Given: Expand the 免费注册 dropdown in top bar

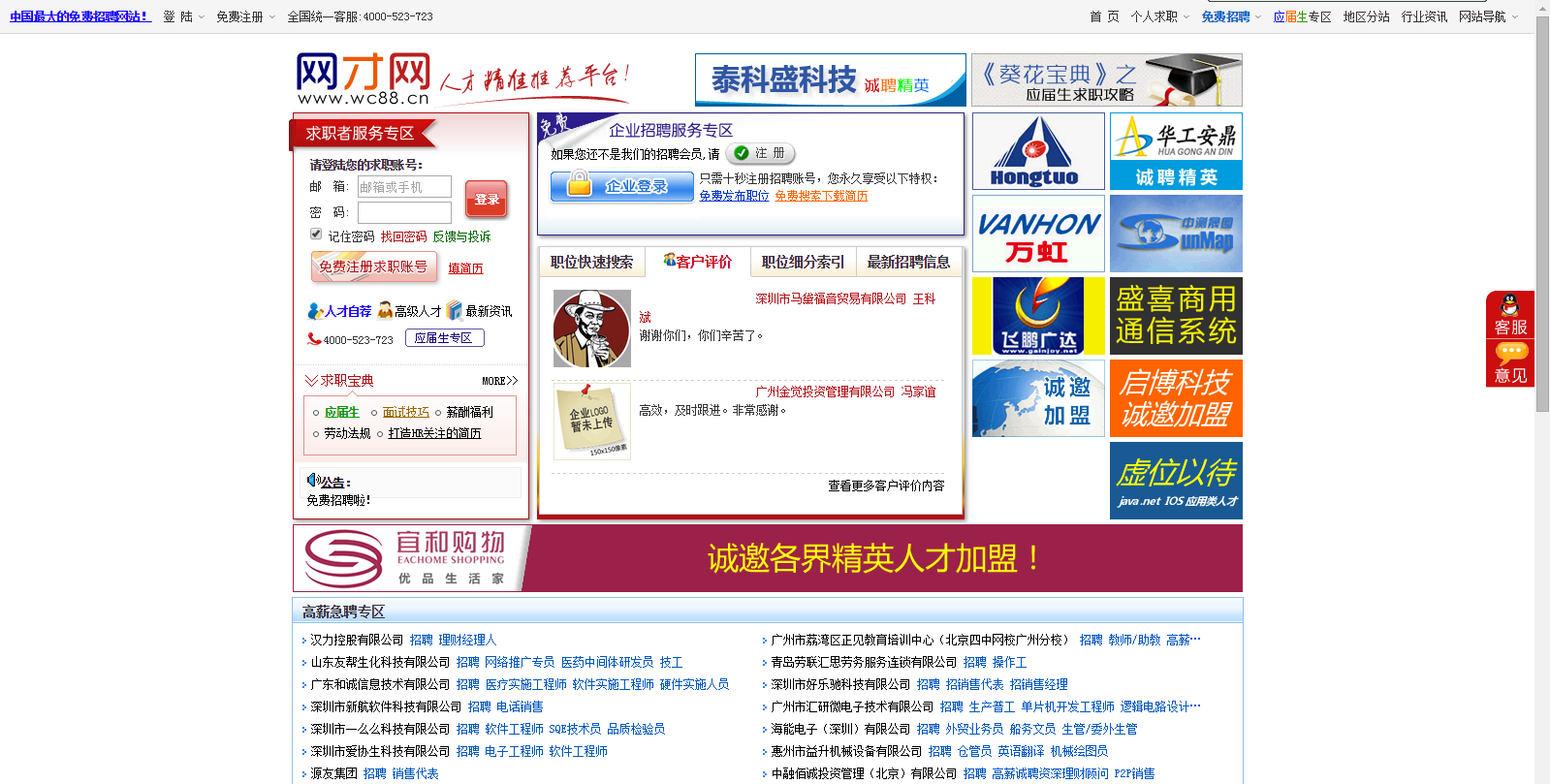Looking at the screenshot, I should (246, 16).
